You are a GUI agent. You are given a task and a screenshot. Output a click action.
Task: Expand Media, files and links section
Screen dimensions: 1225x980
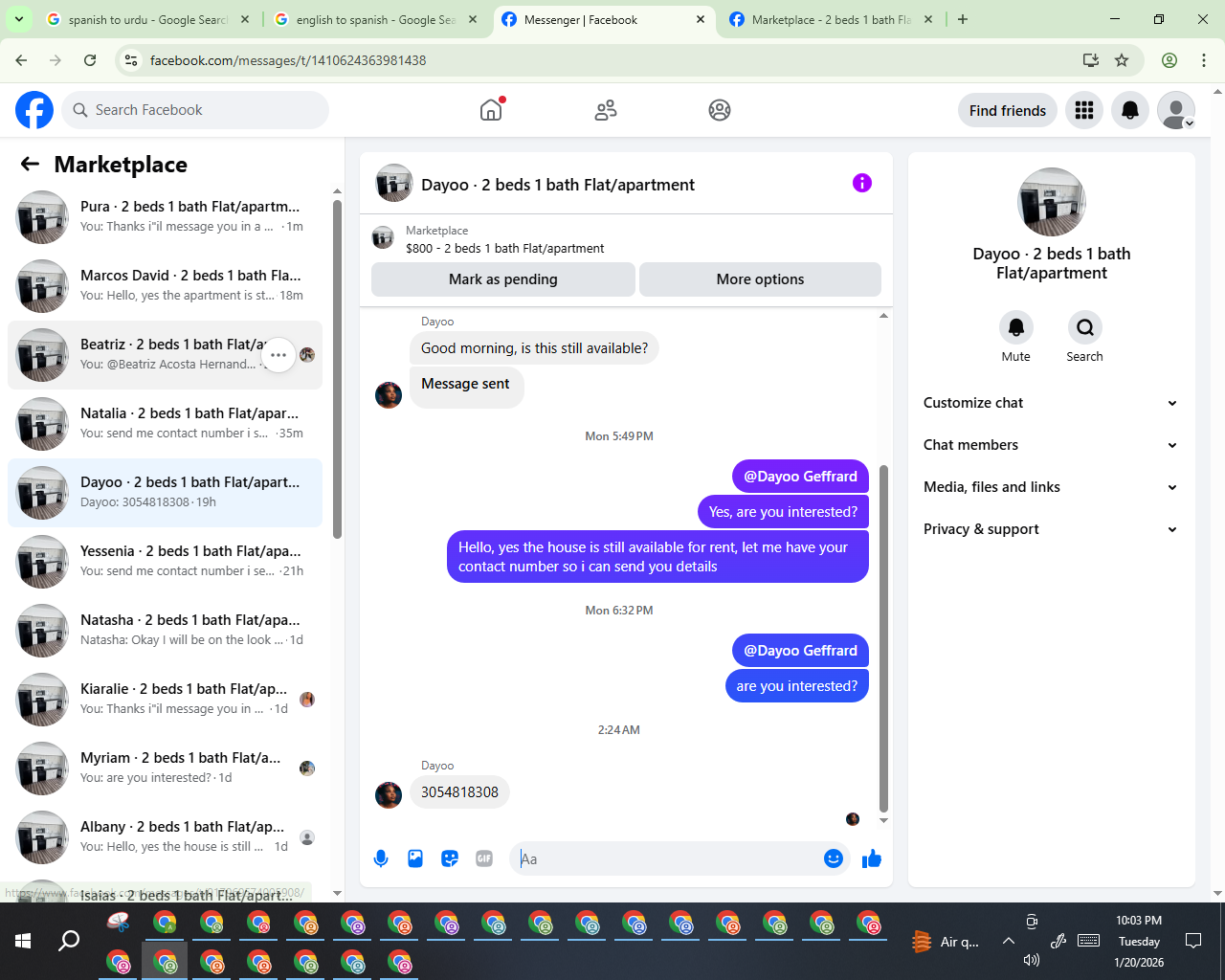[x=1052, y=487]
